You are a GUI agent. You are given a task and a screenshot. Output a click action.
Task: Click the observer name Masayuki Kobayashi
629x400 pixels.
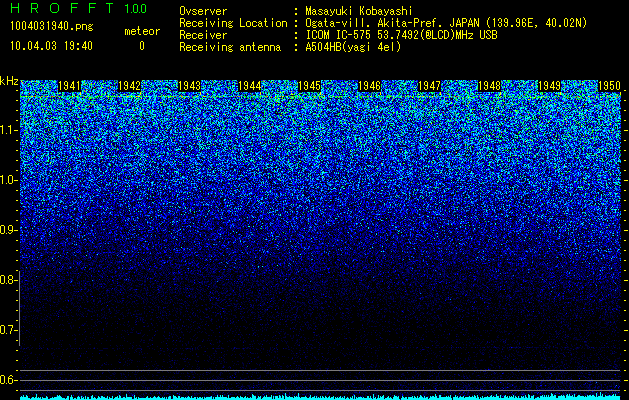pyautogui.click(x=359, y=11)
